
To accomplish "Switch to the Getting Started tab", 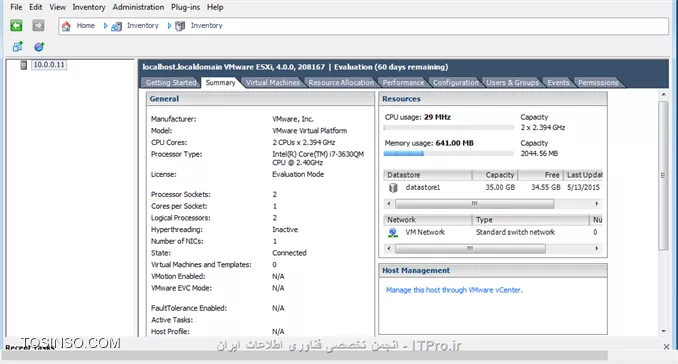I will pos(171,83).
